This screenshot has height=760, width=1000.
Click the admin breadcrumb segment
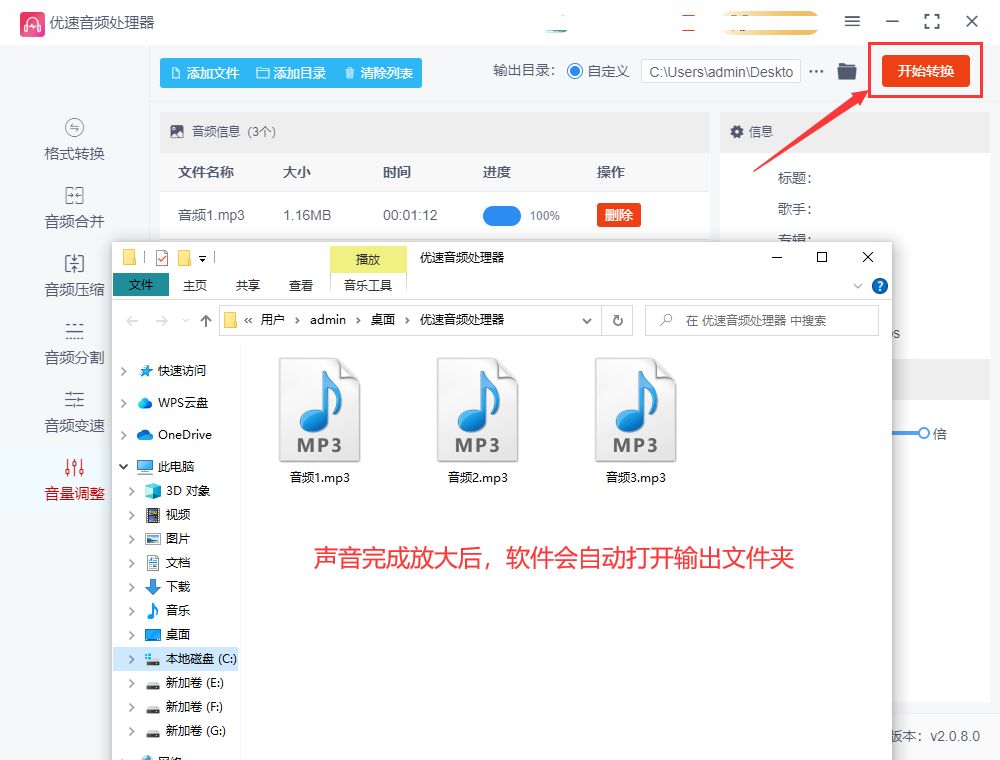(x=328, y=319)
